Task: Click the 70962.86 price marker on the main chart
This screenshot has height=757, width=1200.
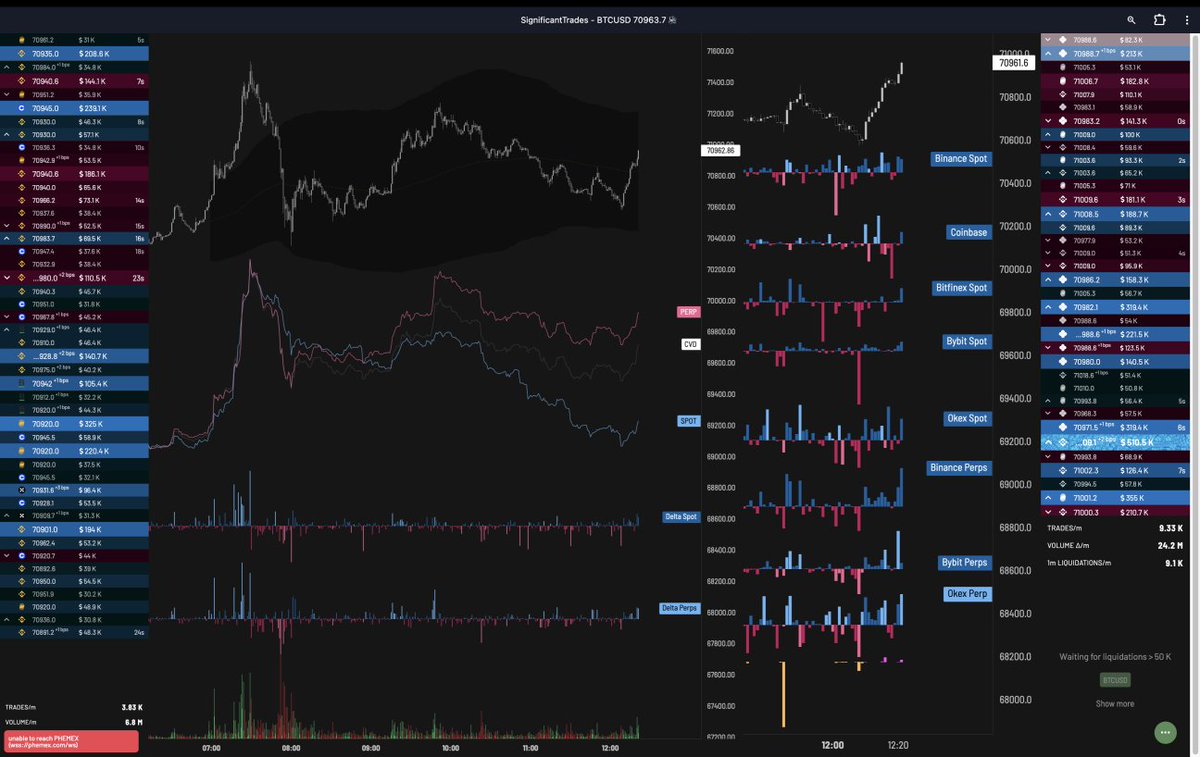Action: point(719,151)
